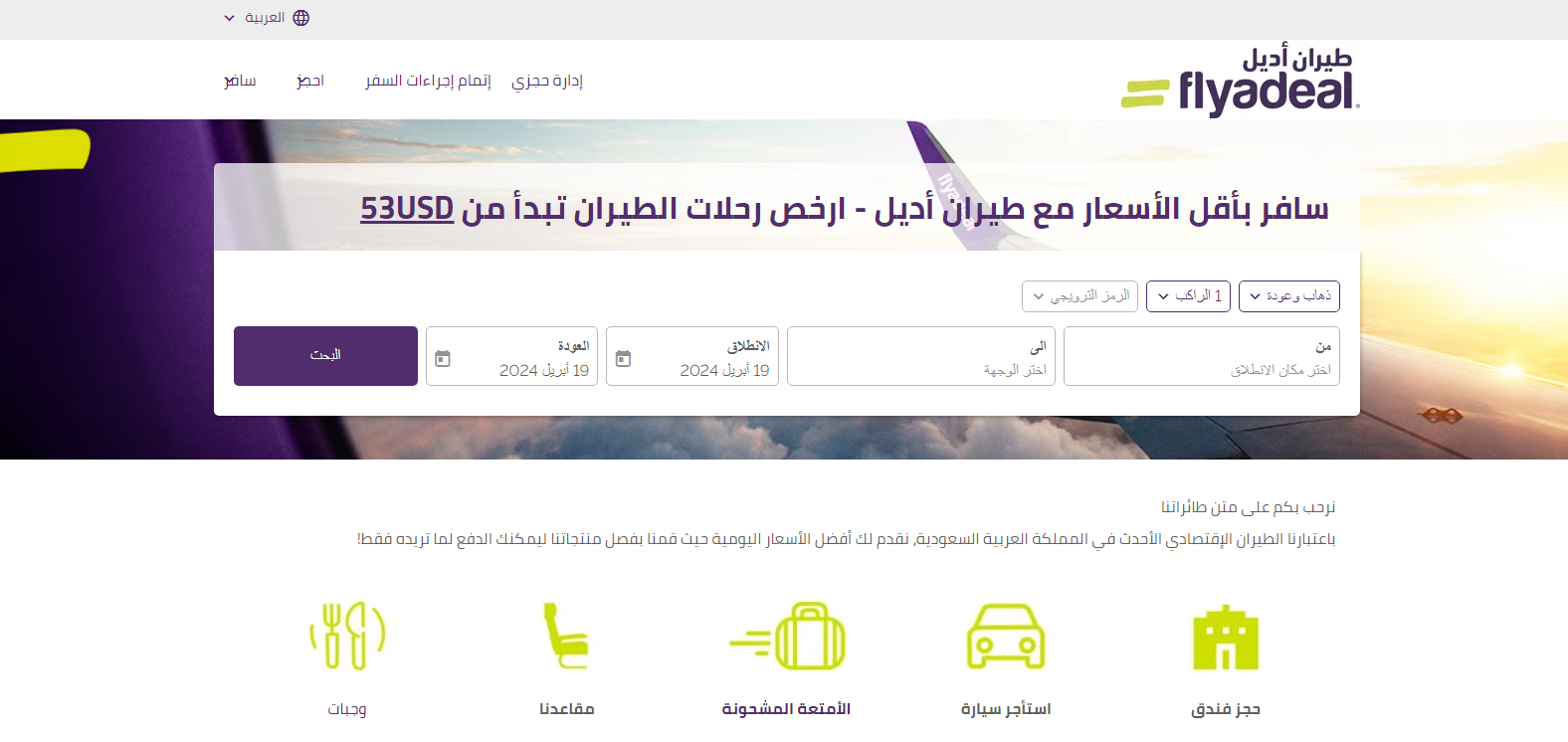This screenshot has height=742, width=1568.
Task: Click the من origin input field
Action: tap(1201, 356)
